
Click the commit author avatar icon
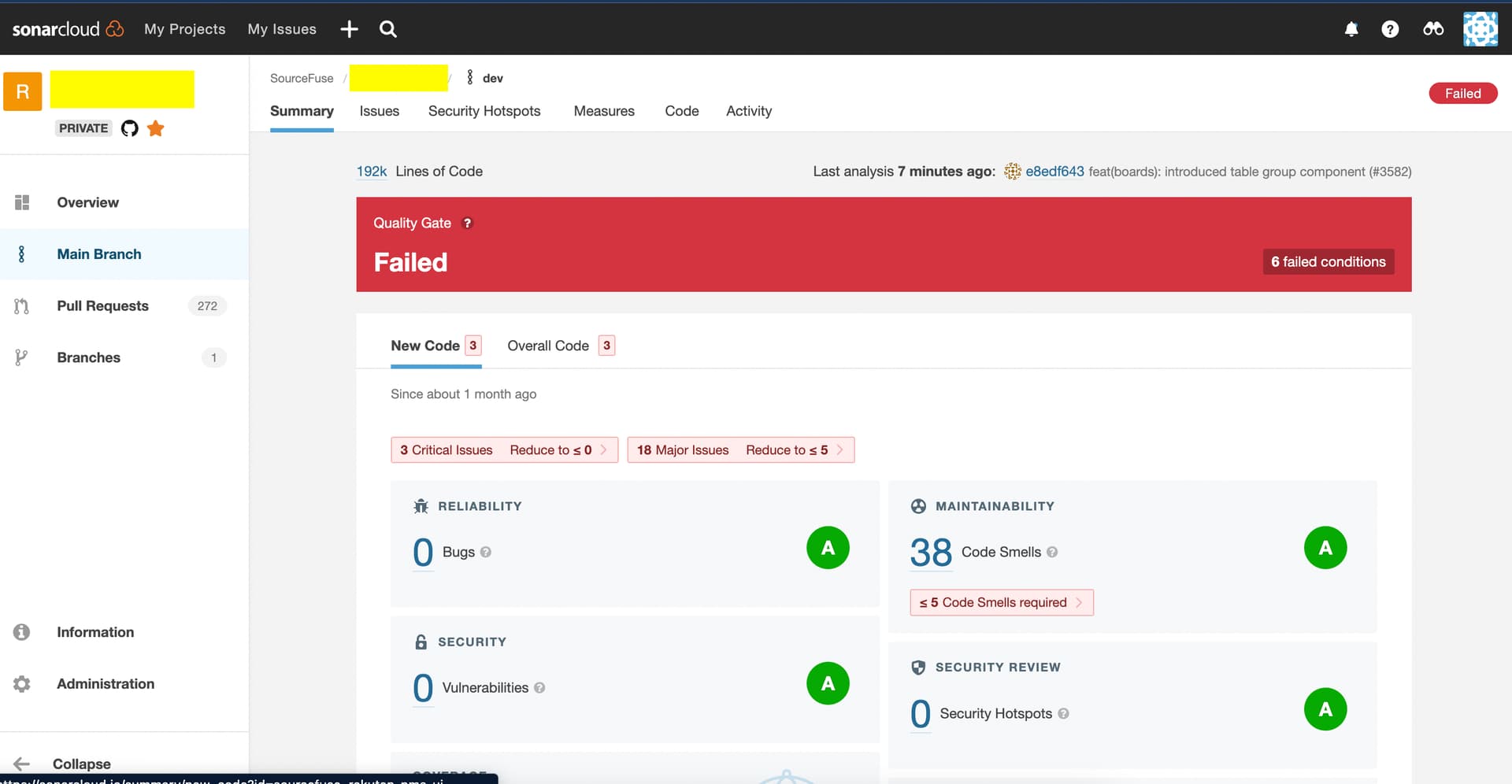(x=1013, y=172)
